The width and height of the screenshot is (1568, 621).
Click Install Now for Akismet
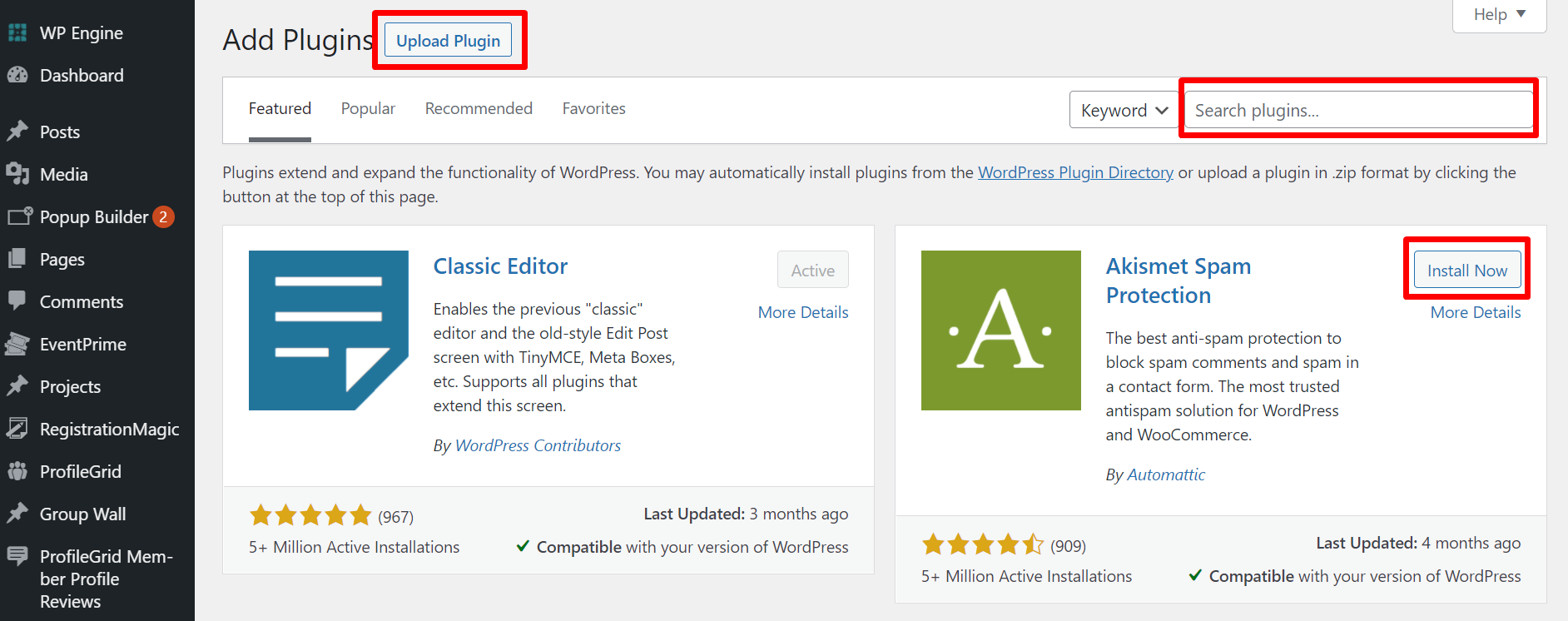tap(1467, 271)
